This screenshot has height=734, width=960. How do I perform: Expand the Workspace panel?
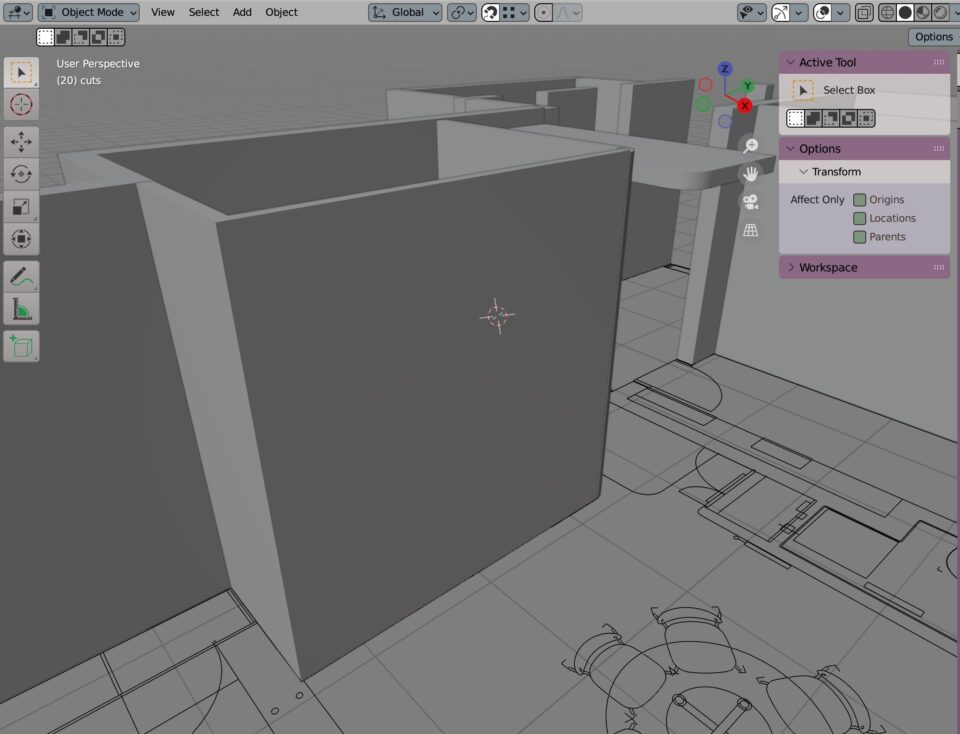click(828, 268)
